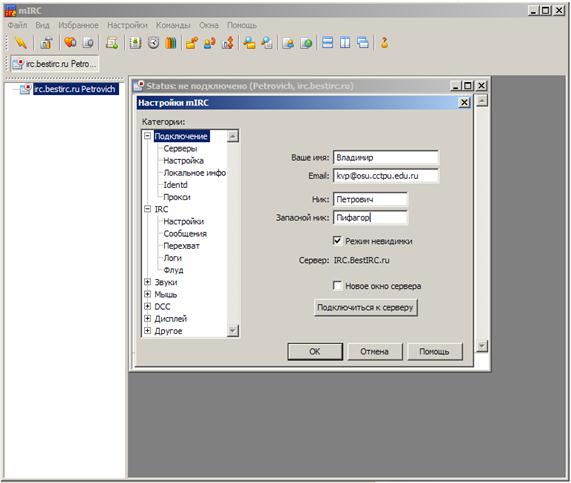Select Сообщения under IRC
This screenshot has height=483, width=571.
point(185,233)
